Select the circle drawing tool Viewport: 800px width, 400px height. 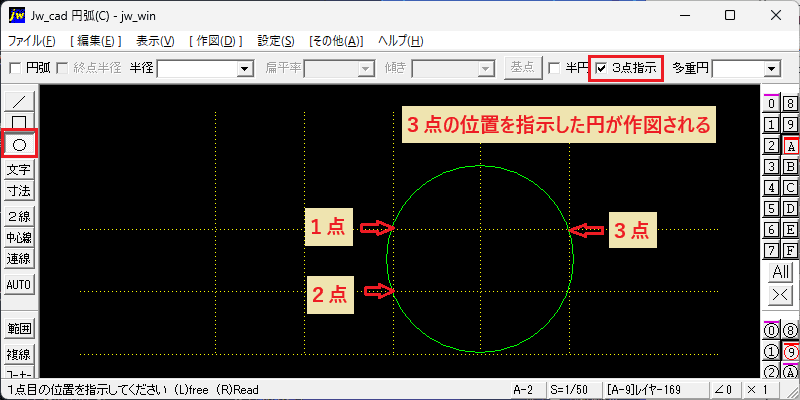point(19,145)
